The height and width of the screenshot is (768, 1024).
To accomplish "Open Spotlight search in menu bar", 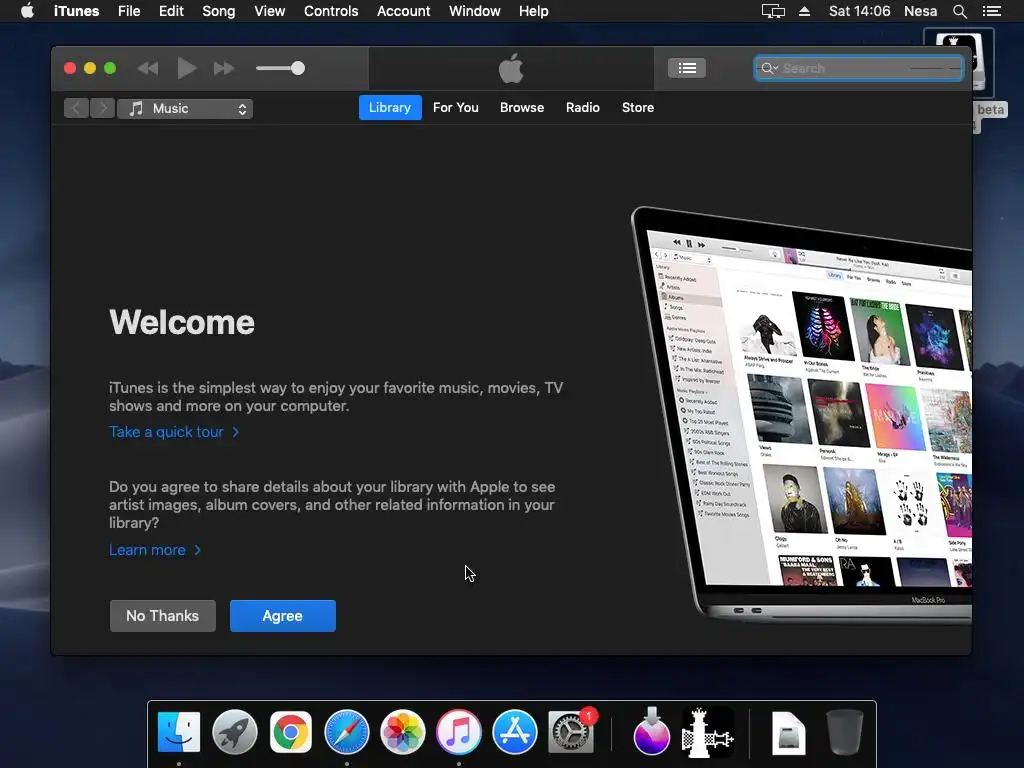I will 959,11.
